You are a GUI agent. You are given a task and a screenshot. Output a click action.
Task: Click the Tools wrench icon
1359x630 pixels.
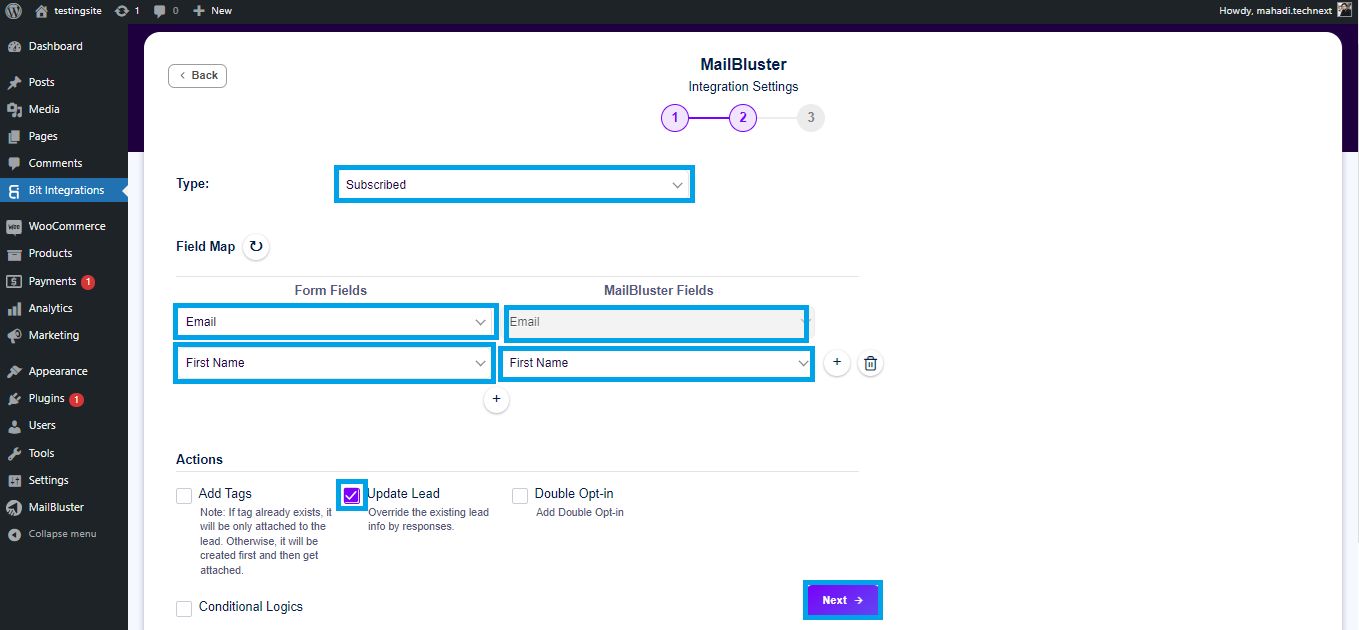point(14,453)
